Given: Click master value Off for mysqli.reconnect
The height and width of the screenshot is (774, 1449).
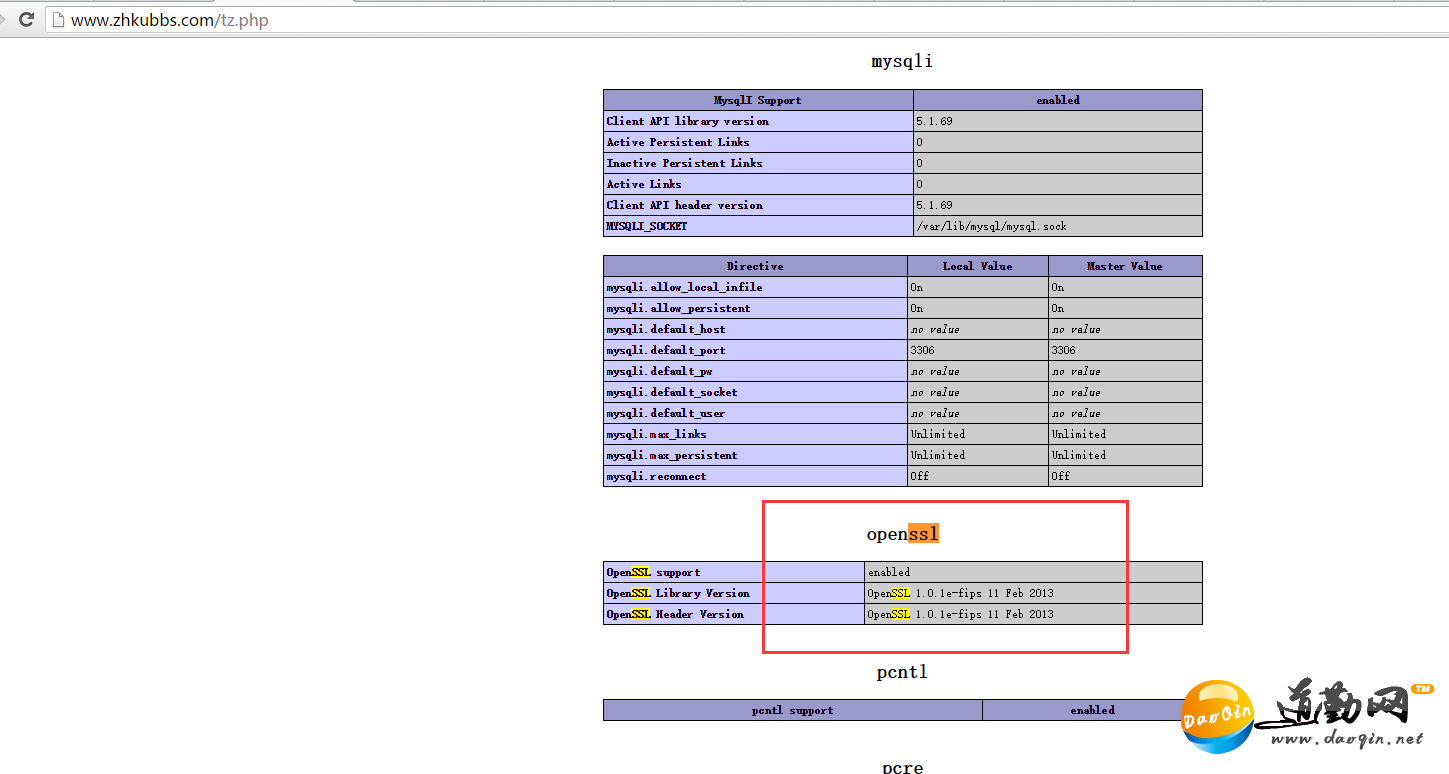Looking at the screenshot, I should click(x=1061, y=476).
